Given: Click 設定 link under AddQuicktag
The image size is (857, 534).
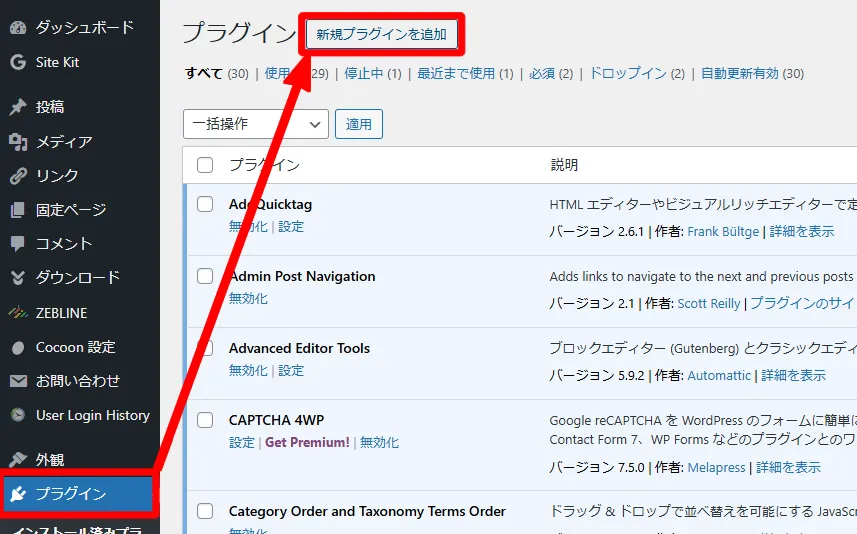Looking at the screenshot, I should click(291, 227).
